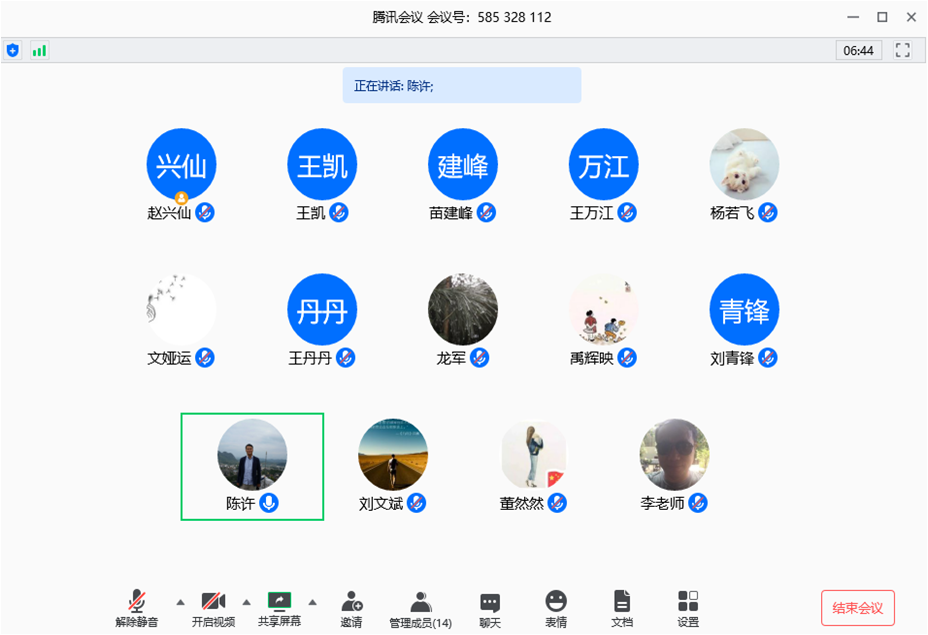928x635 pixels.
Task: Click muted mic icon next to 禹辉映
Action: point(627,357)
